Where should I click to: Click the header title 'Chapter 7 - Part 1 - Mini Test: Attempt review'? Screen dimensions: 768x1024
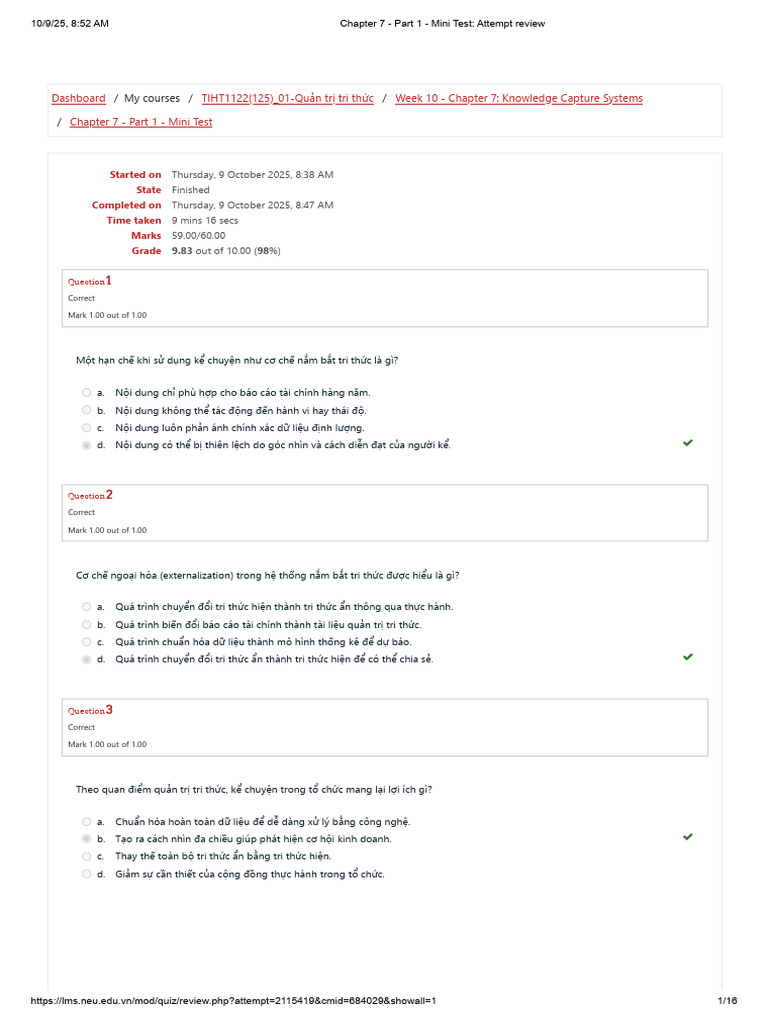coord(442,24)
